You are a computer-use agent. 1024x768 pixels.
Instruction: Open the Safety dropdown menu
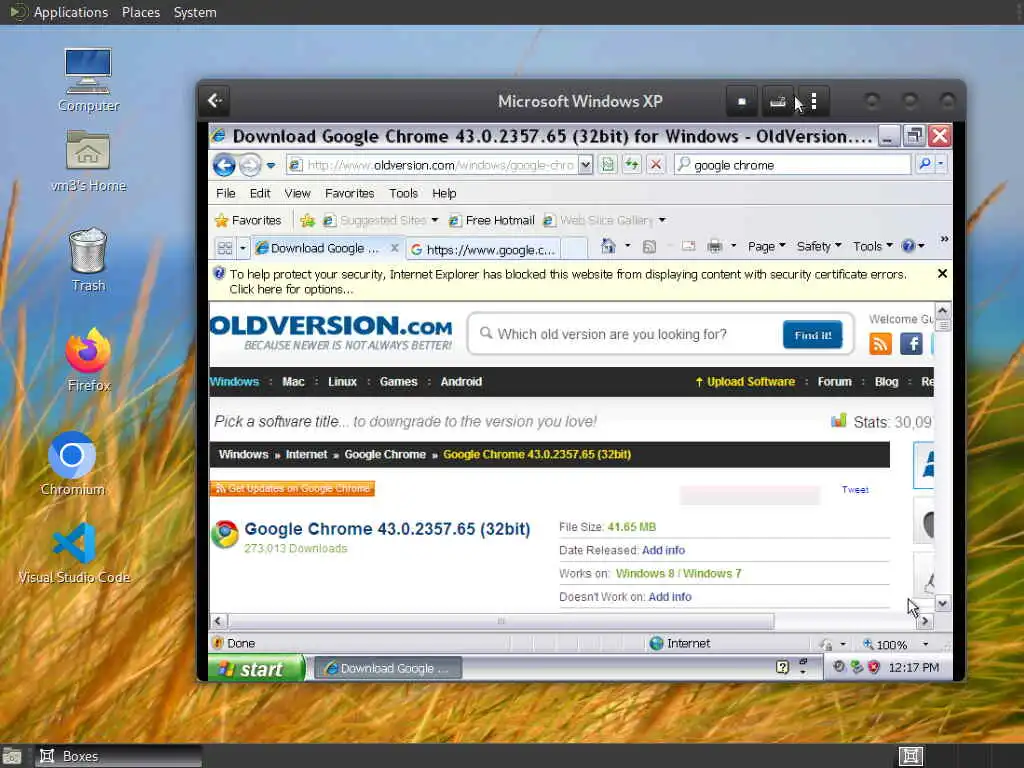818,246
